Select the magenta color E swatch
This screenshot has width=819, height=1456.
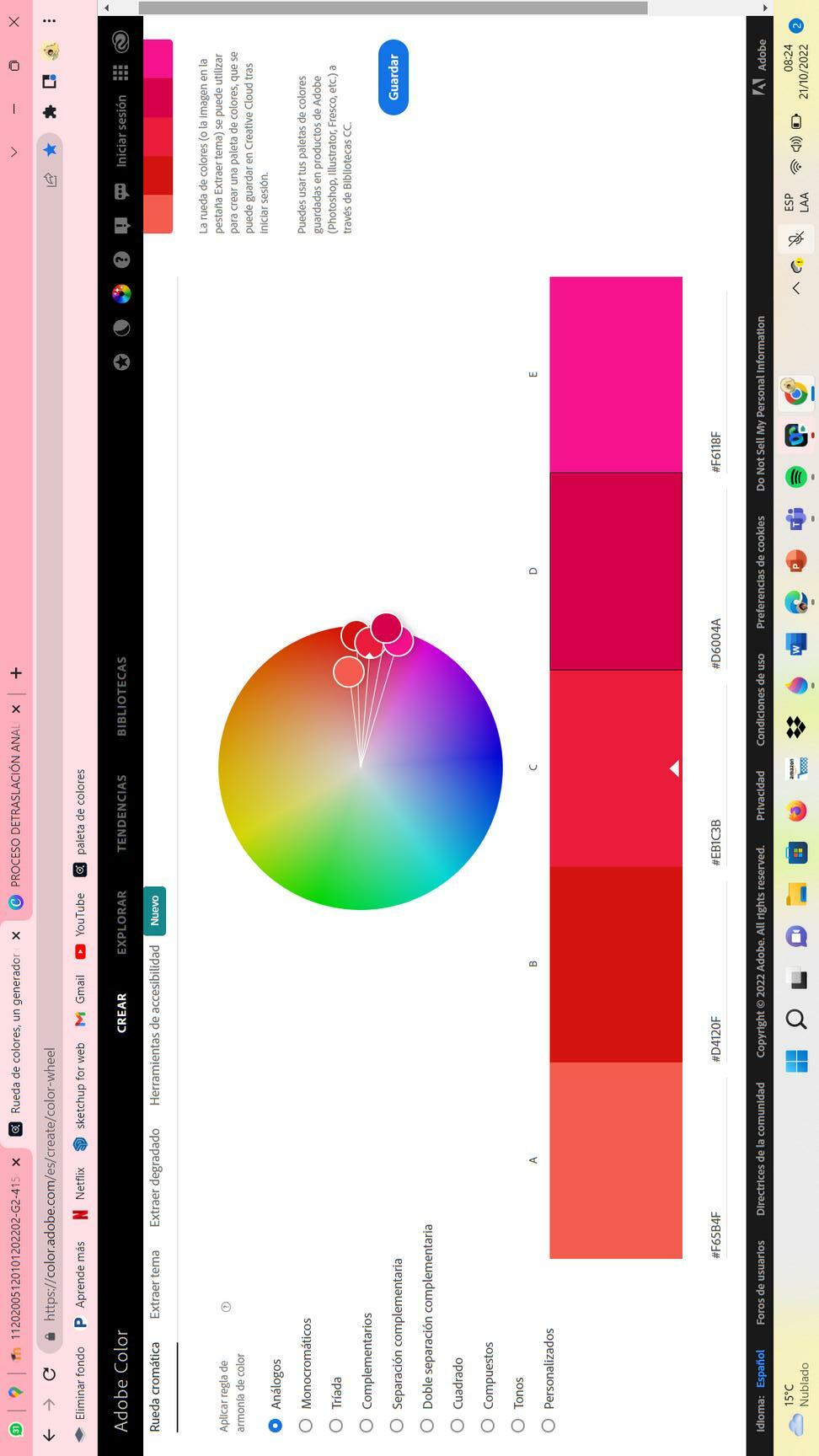click(x=616, y=374)
